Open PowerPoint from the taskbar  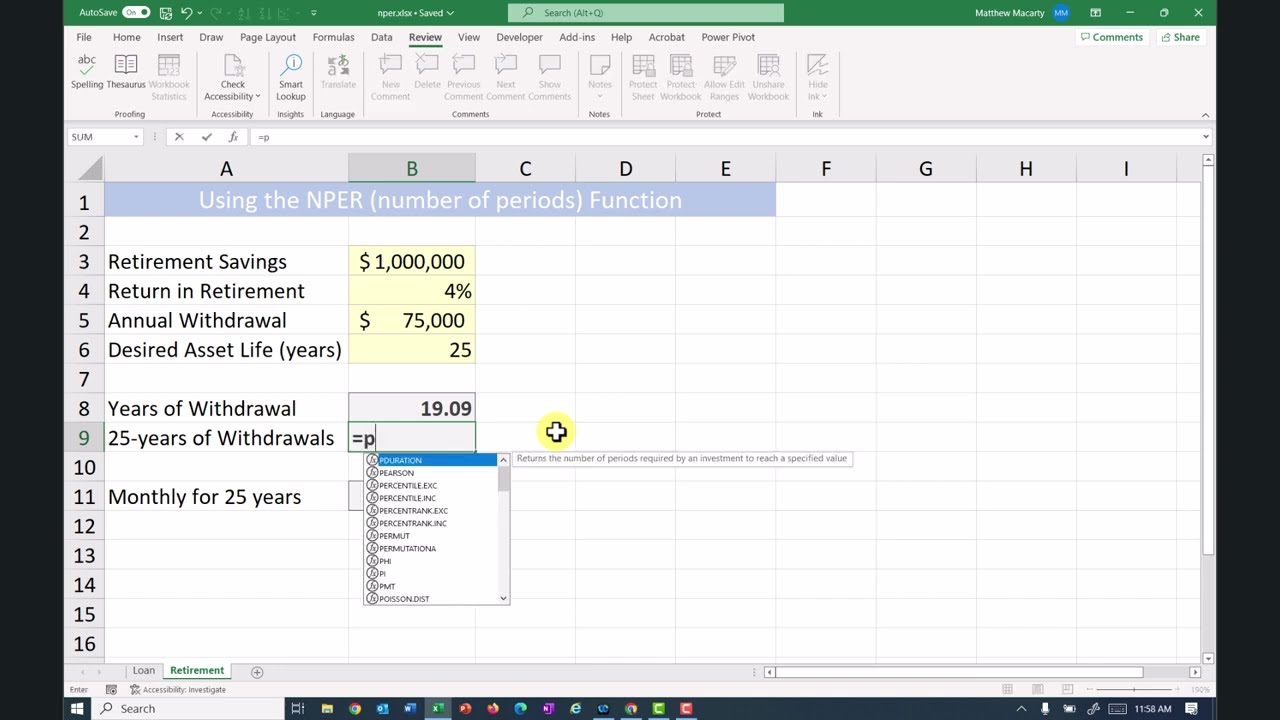click(x=465, y=709)
